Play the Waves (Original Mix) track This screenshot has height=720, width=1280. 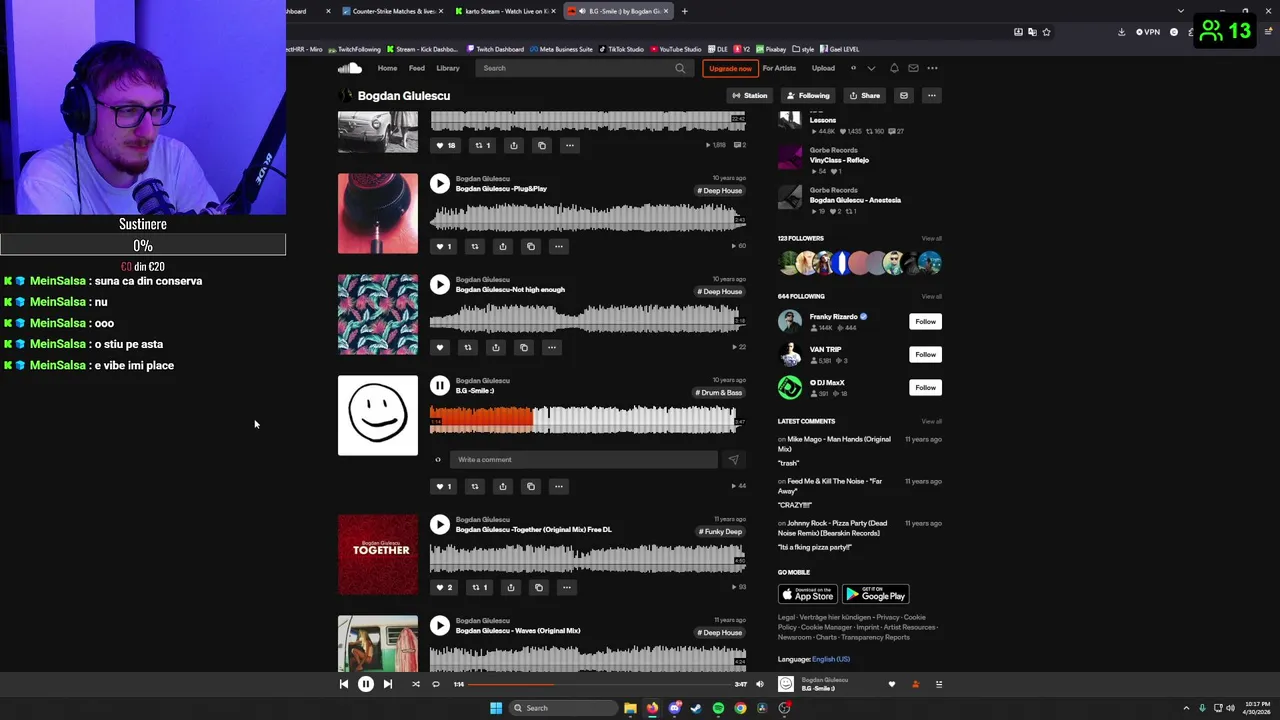click(x=440, y=625)
